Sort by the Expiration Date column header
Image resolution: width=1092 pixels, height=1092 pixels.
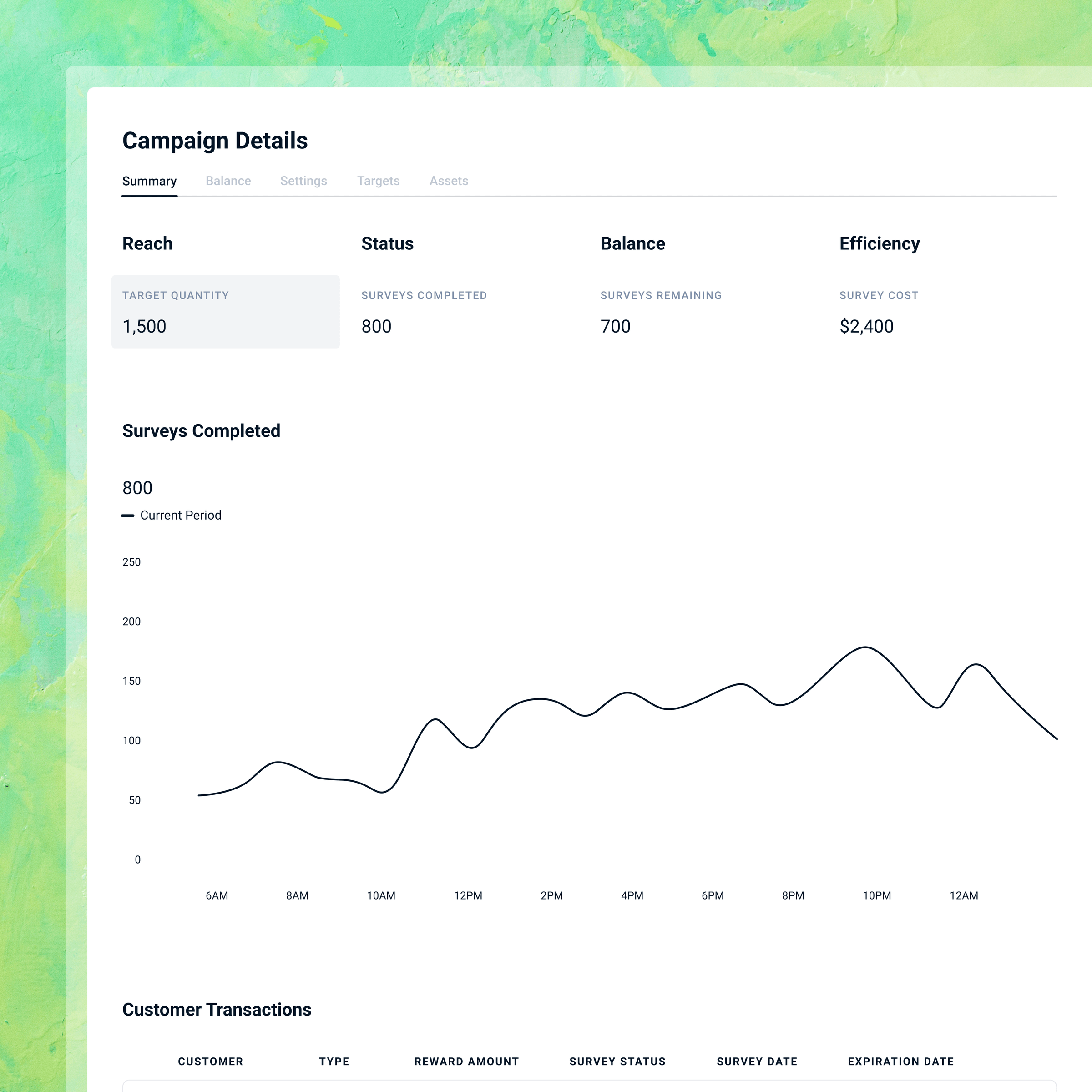tap(900, 1062)
